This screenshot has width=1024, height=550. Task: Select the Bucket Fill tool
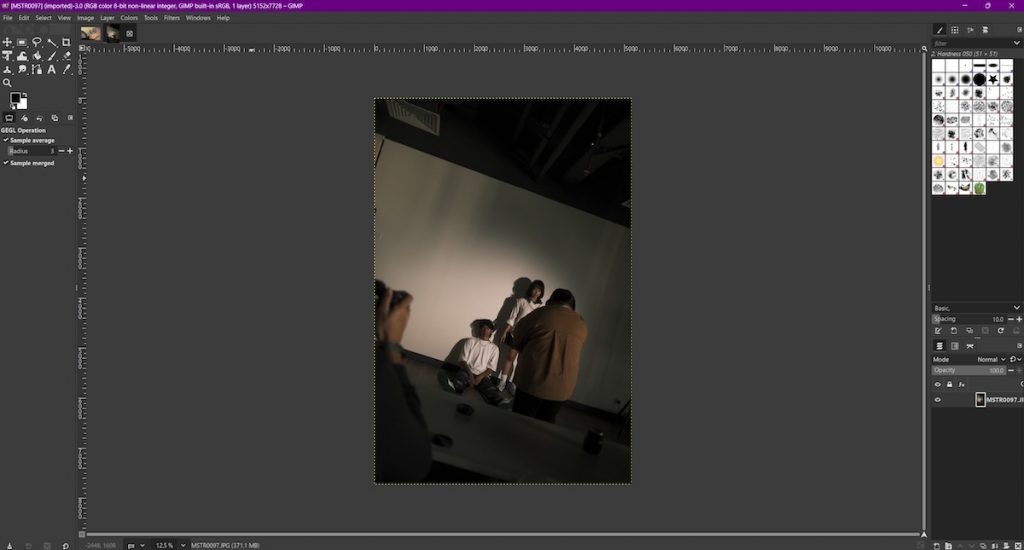click(x=37, y=56)
